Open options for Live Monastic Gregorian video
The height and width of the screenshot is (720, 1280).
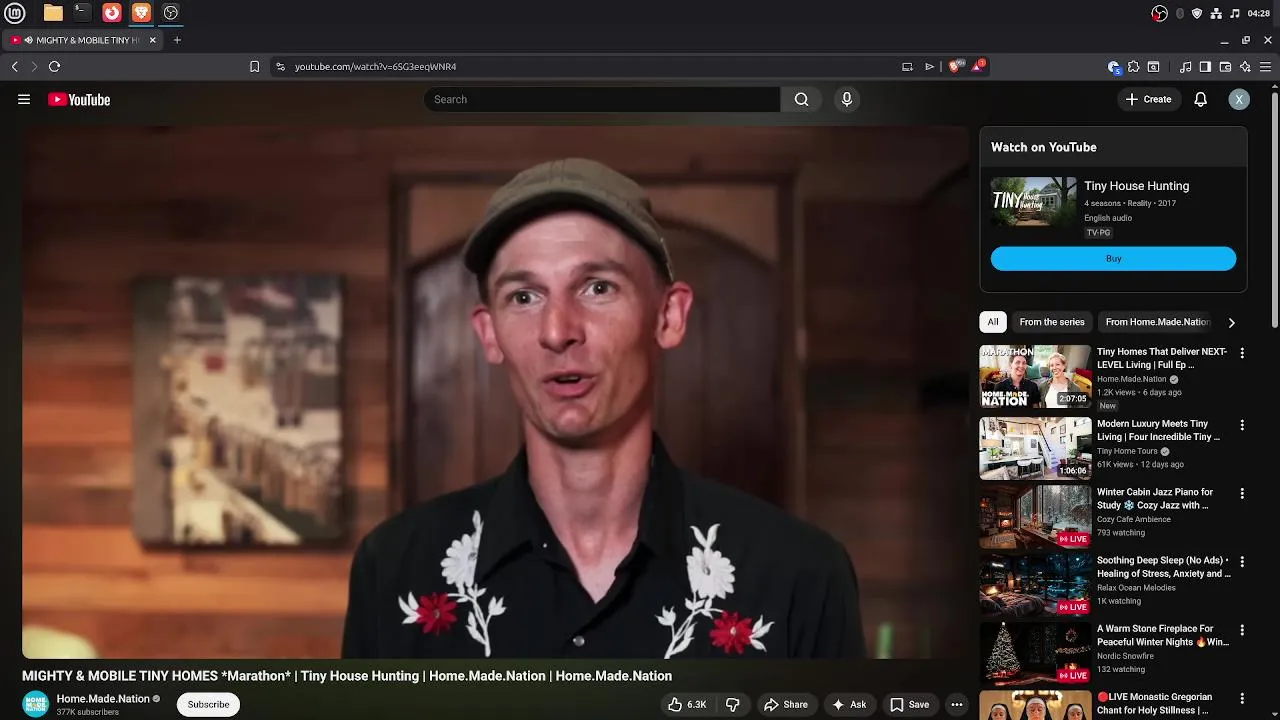(1242, 698)
